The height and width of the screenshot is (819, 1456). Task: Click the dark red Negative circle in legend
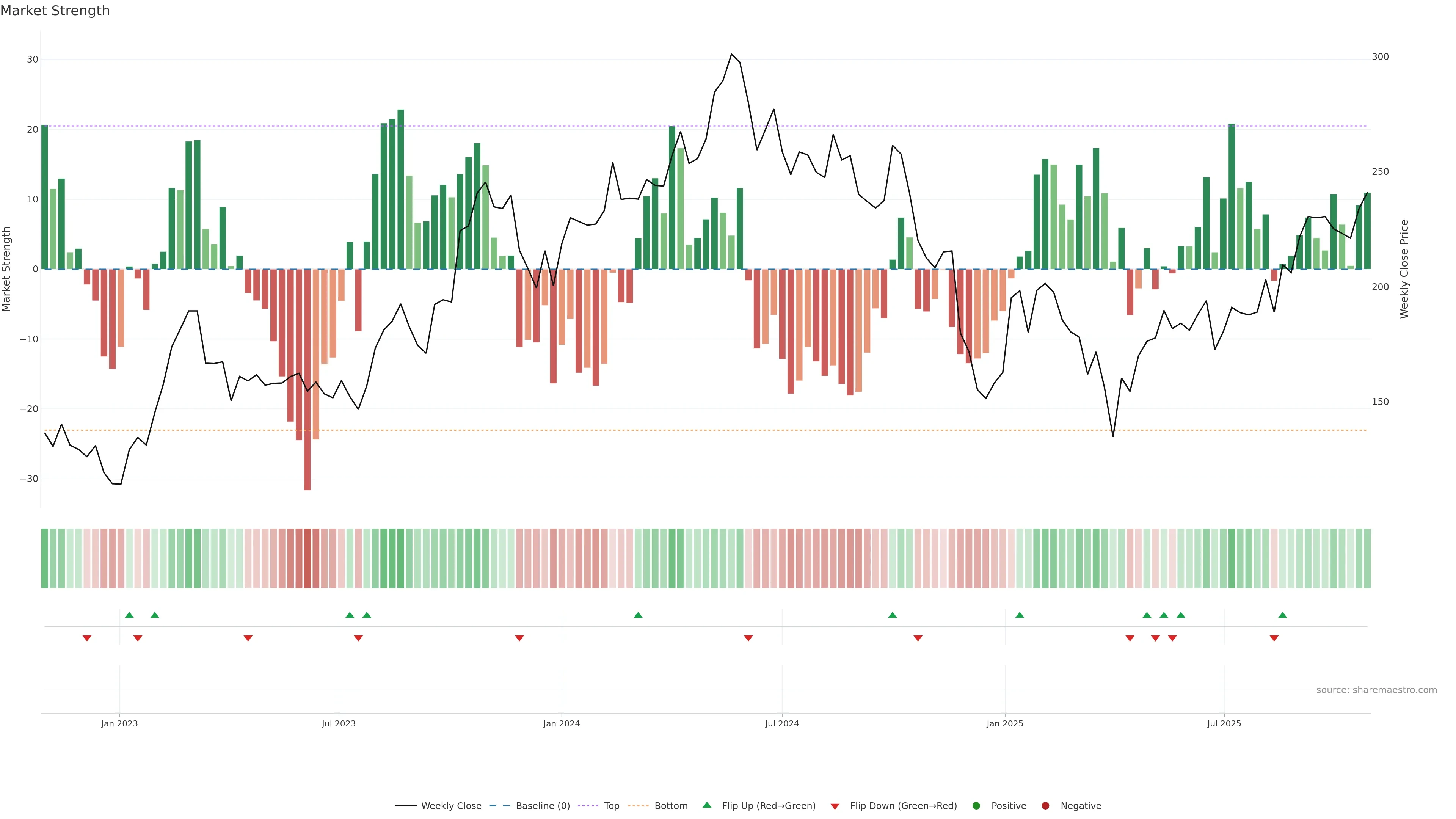tap(1045, 805)
